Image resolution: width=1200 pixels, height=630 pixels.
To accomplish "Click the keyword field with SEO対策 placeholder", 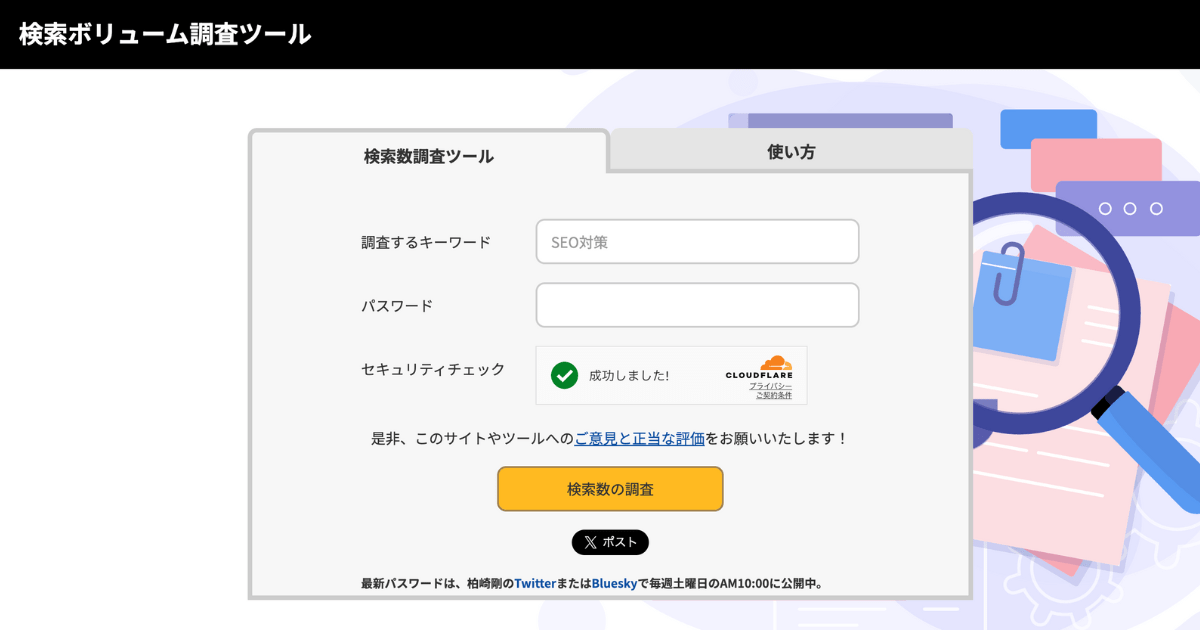I will (x=697, y=241).
